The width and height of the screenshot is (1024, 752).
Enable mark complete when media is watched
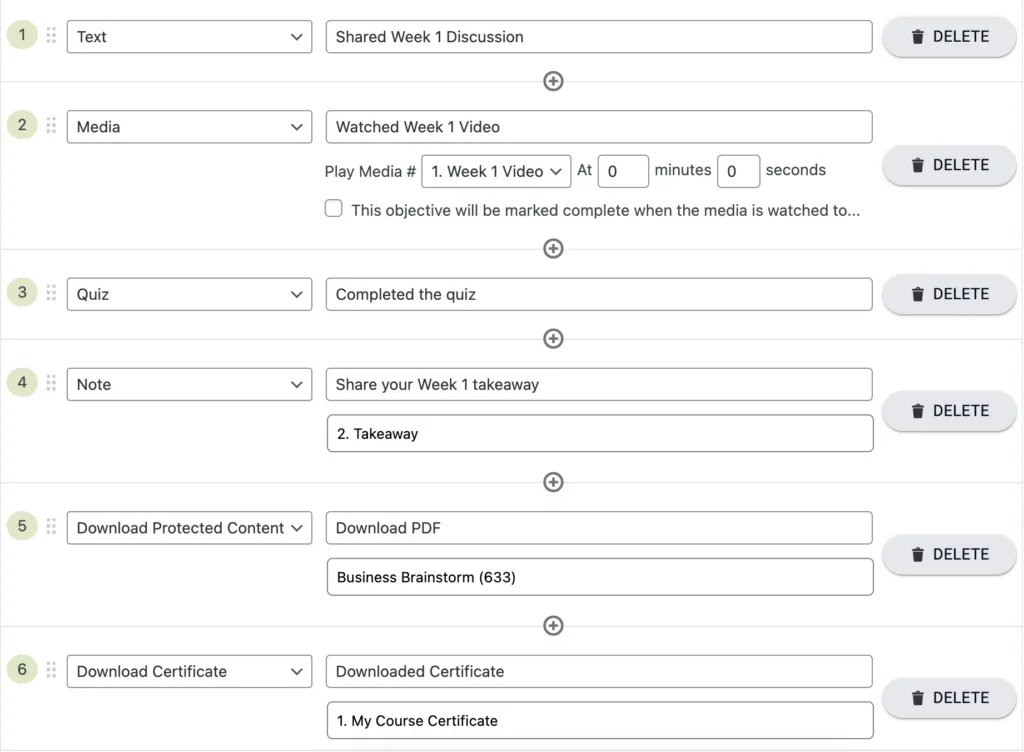pos(334,209)
